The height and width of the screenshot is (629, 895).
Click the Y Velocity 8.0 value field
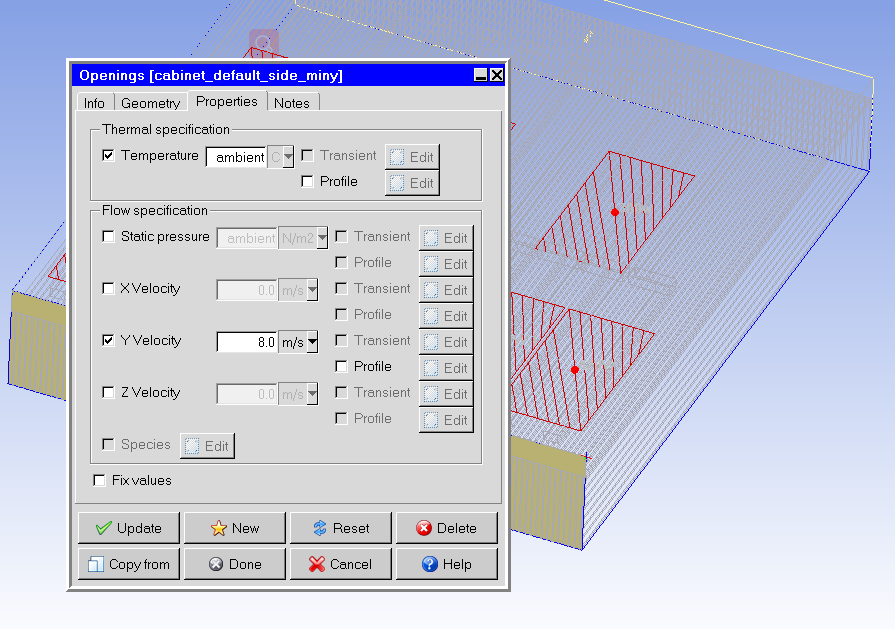tap(247, 342)
